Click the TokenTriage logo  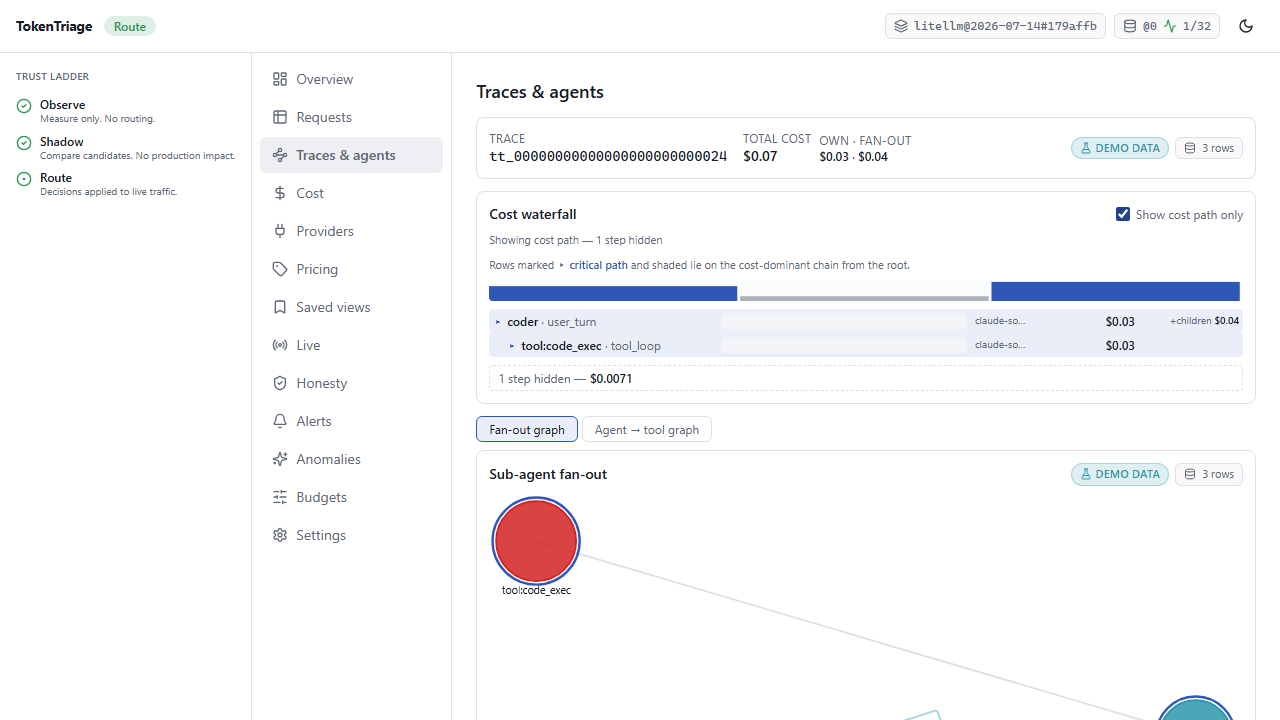54,26
